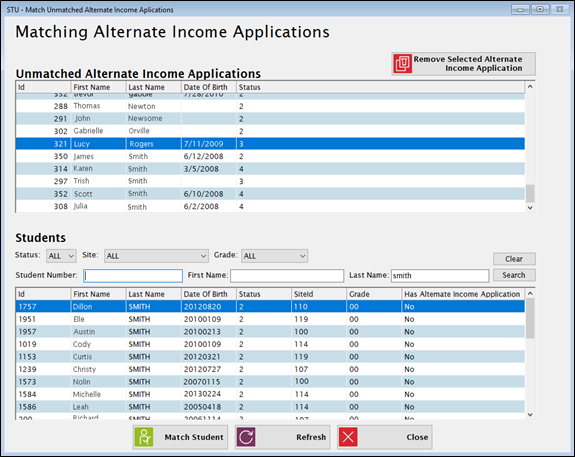Select student row 1019 Cody SMITH
Image resolution: width=575 pixels, height=457 pixels.
click(270, 344)
